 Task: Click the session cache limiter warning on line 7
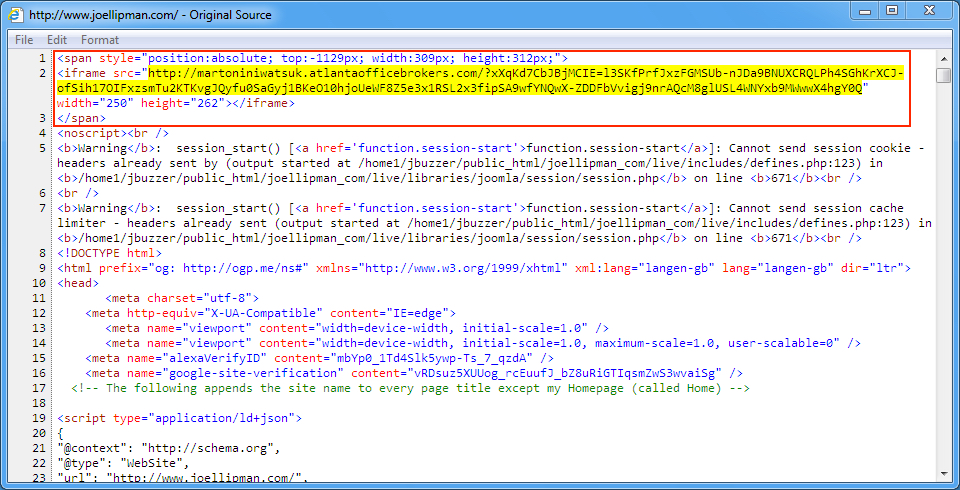(x=495, y=223)
